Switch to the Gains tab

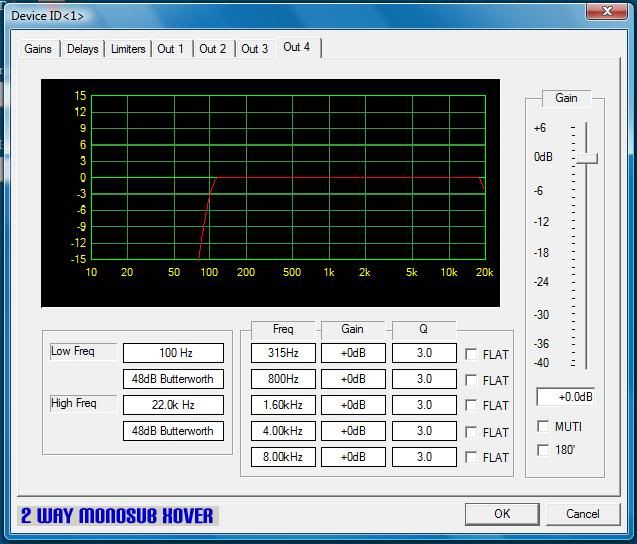(38, 49)
